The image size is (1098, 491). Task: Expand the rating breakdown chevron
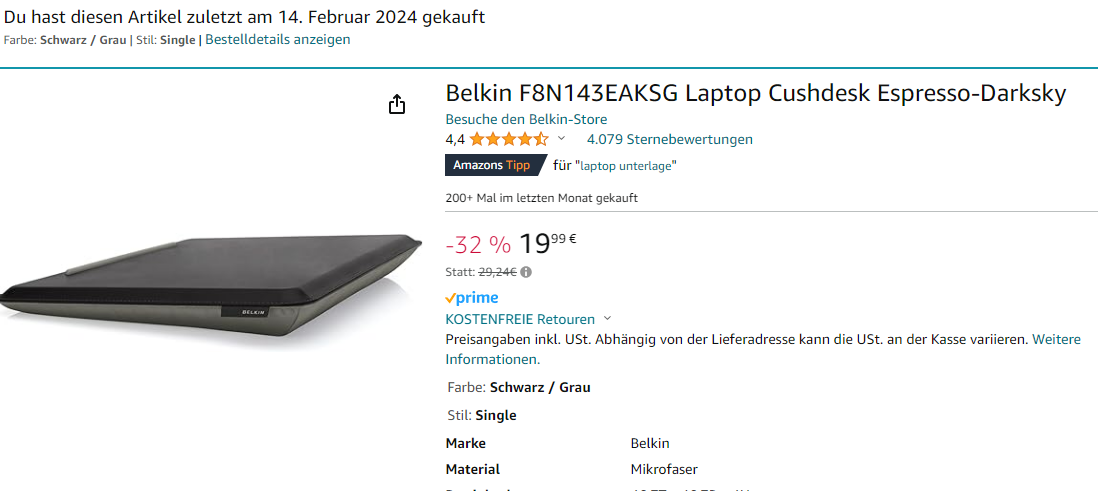coord(561,139)
